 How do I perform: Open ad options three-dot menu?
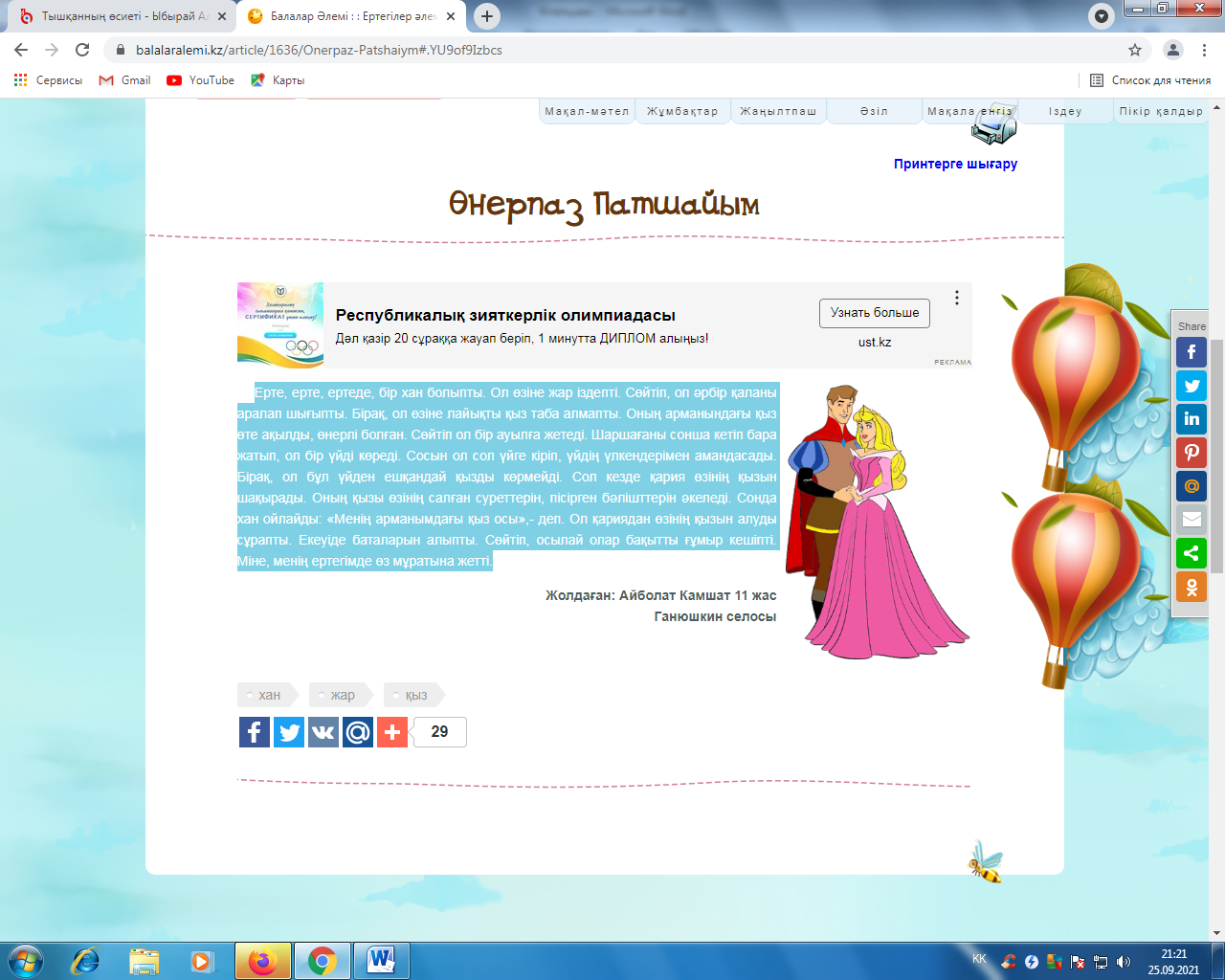(x=956, y=298)
